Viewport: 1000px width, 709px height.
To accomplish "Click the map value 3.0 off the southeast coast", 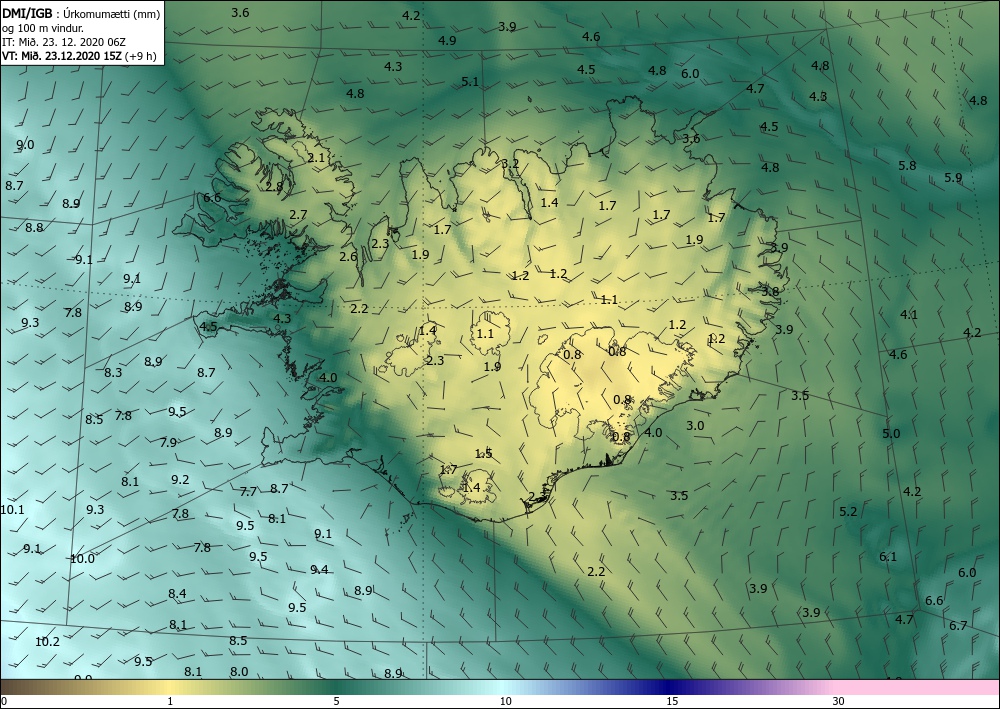I will 695,425.
